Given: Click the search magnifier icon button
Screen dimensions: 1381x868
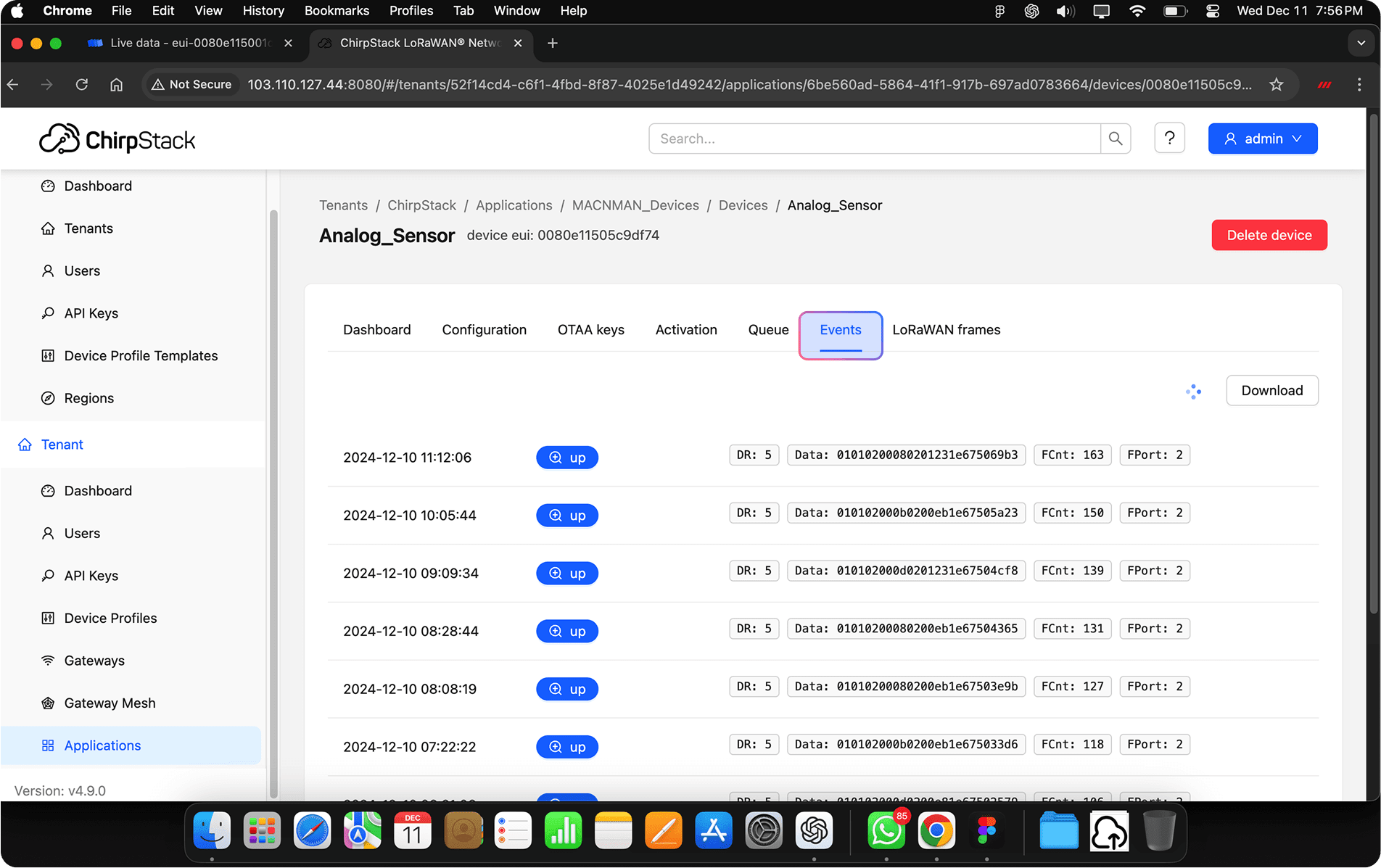Looking at the screenshot, I should (x=1116, y=139).
